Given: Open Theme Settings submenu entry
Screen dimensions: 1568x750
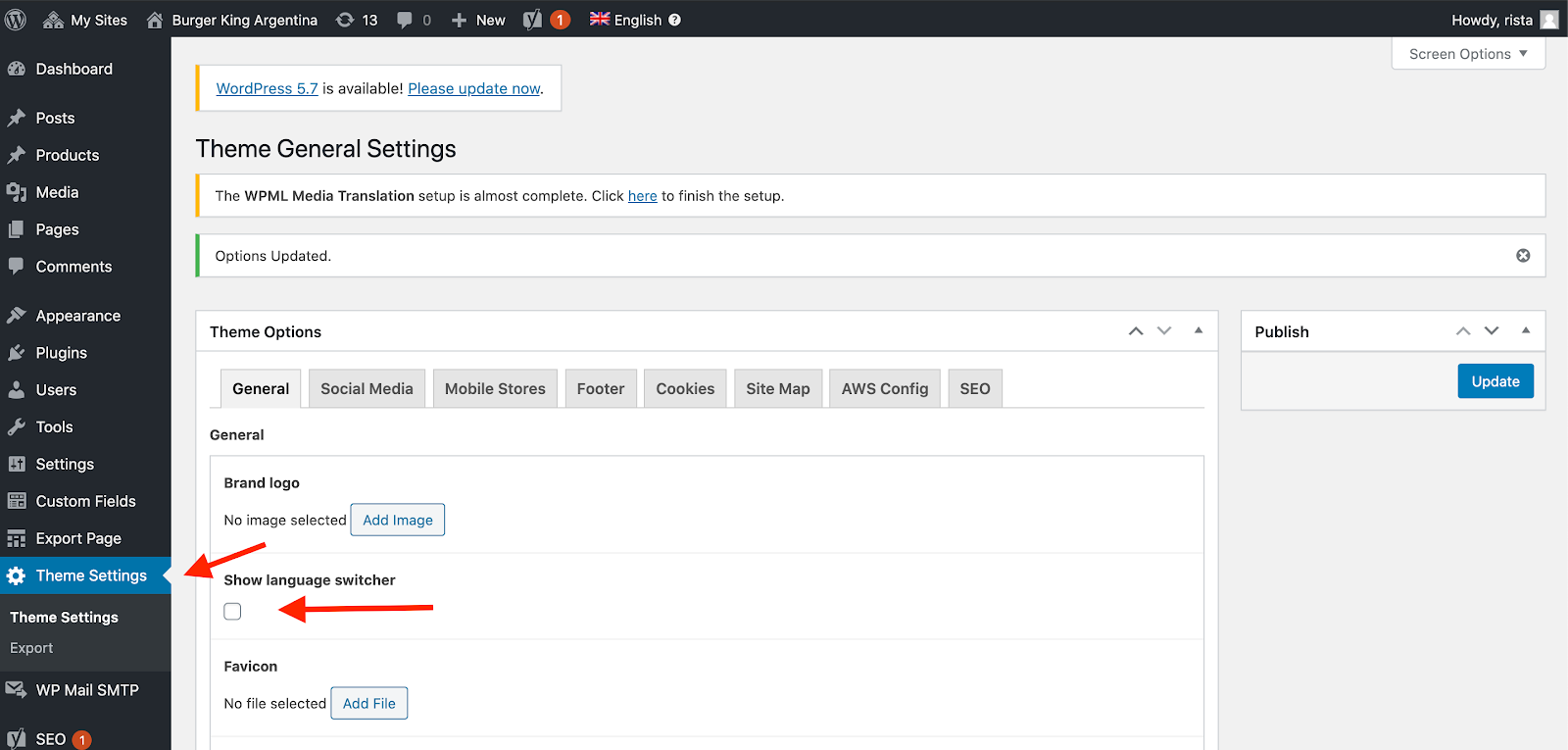Looking at the screenshot, I should coord(64,617).
